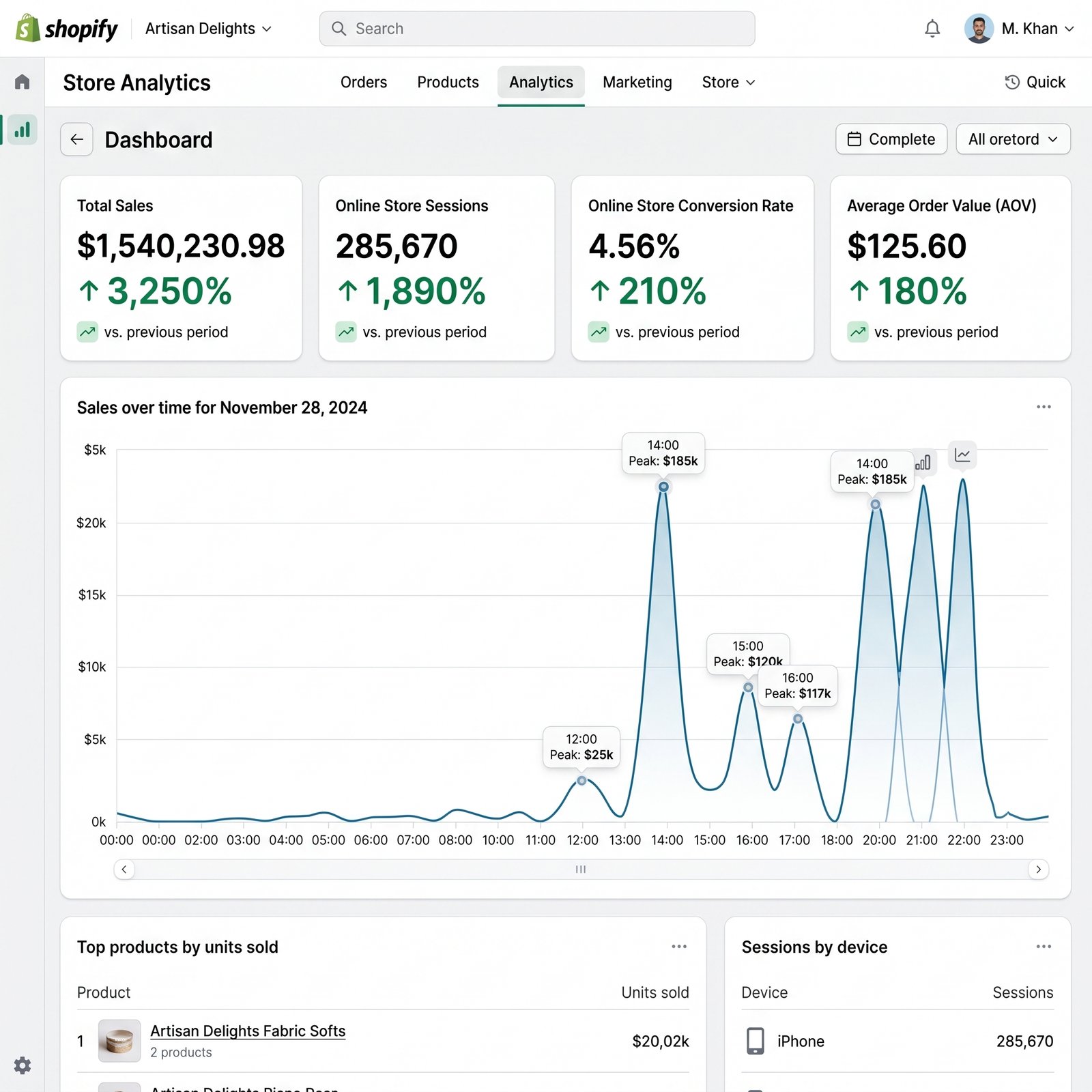Click the chart scroll left arrow
The height and width of the screenshot is (1092, 1092).
click(x=124, y=869)
